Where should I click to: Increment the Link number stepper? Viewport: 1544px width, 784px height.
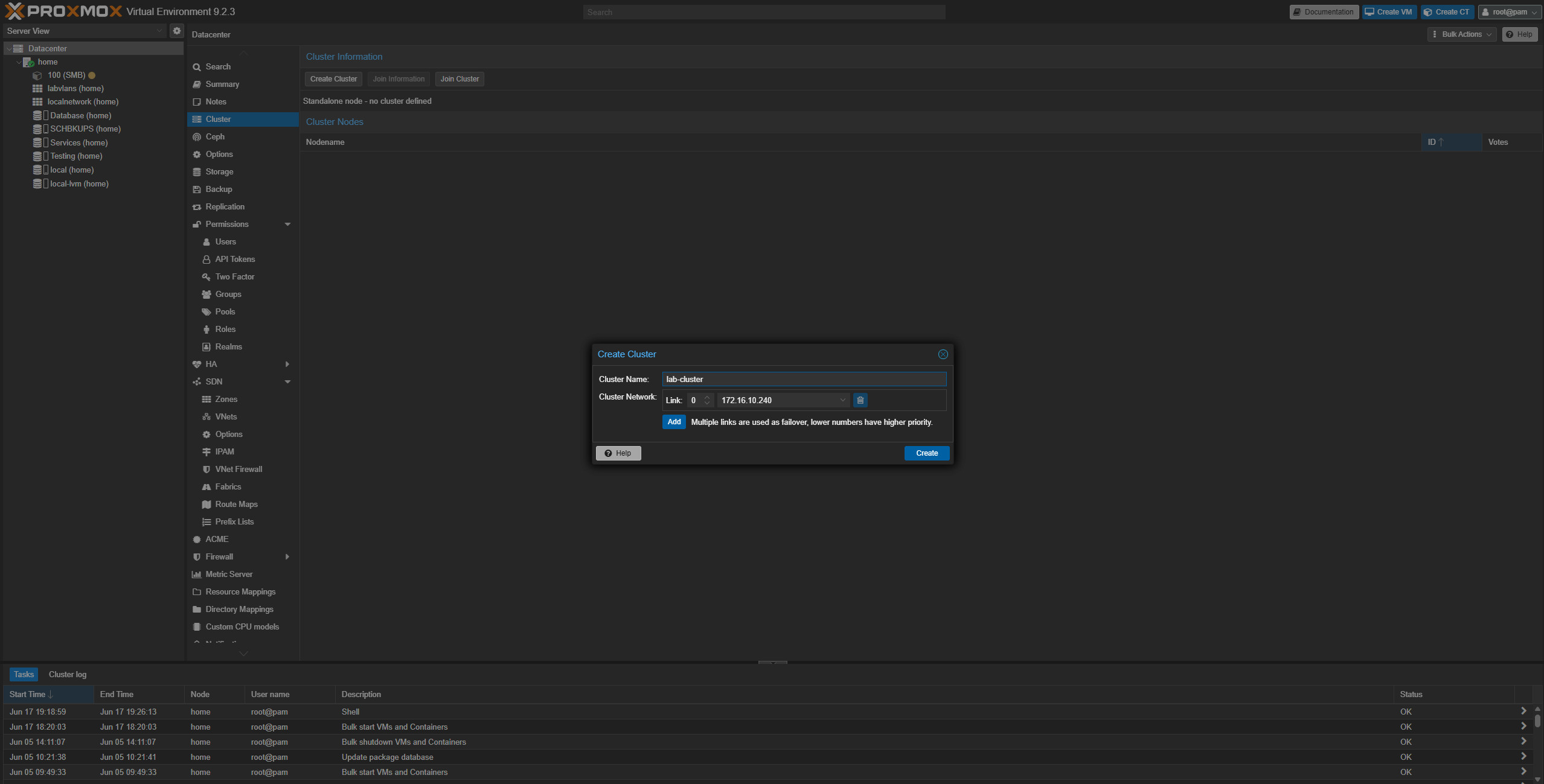click(706, 397)
